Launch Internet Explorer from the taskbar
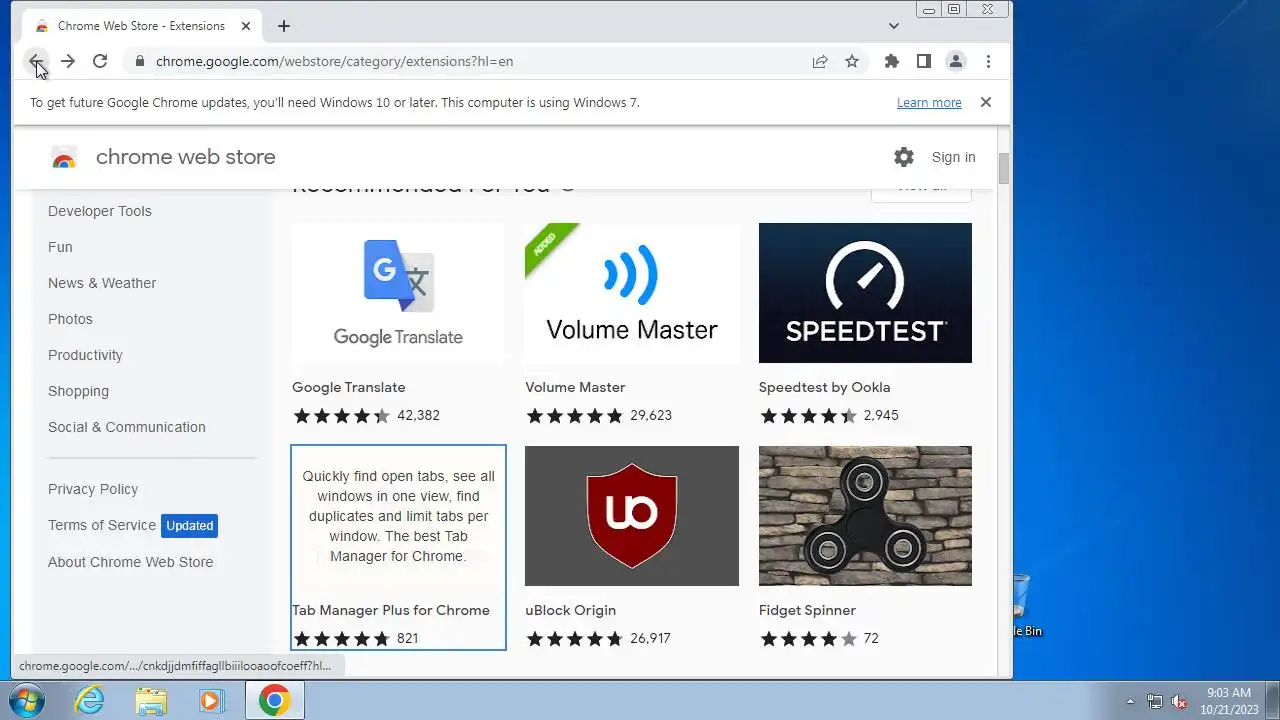Image resolution: width=1280 pixels, height=720 pixels. click(90, 700)
